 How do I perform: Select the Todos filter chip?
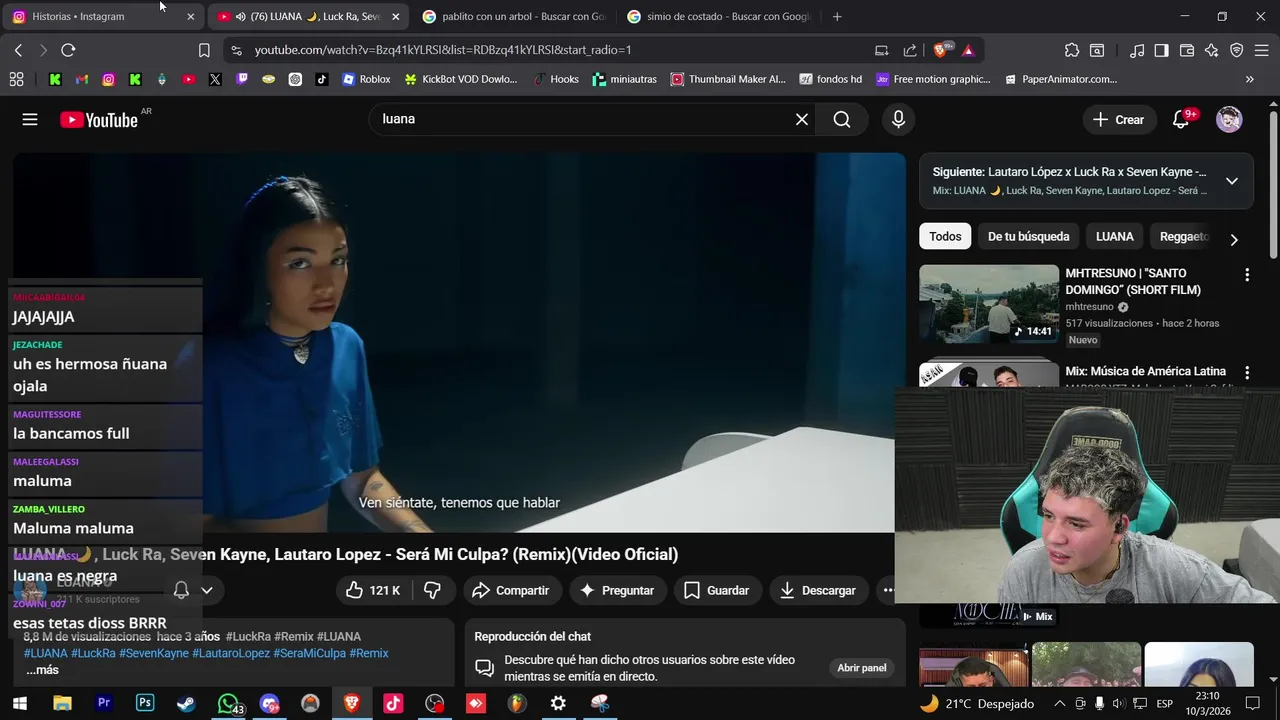945,237
